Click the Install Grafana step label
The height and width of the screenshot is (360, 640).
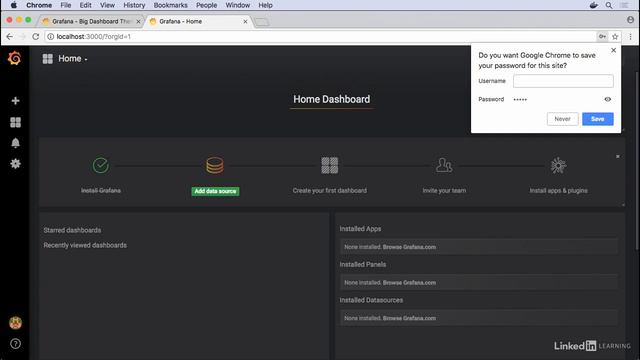click(x=101, y=191)
